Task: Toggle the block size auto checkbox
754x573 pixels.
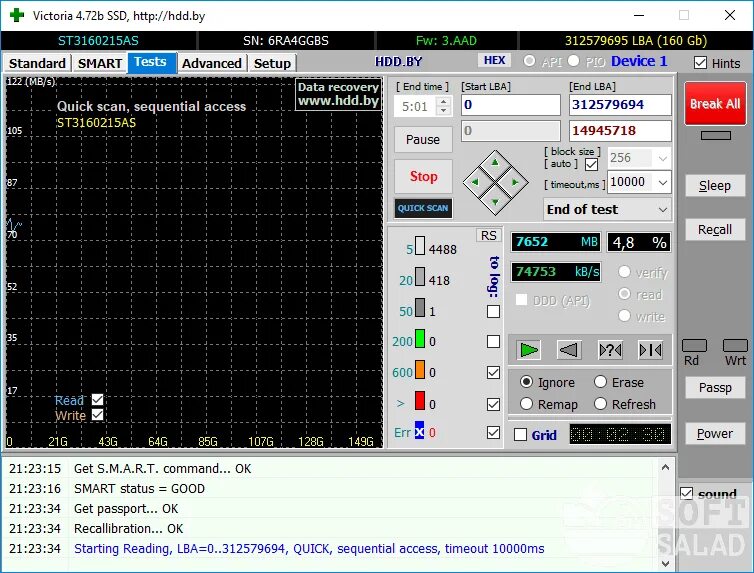Action: point(591,164)
